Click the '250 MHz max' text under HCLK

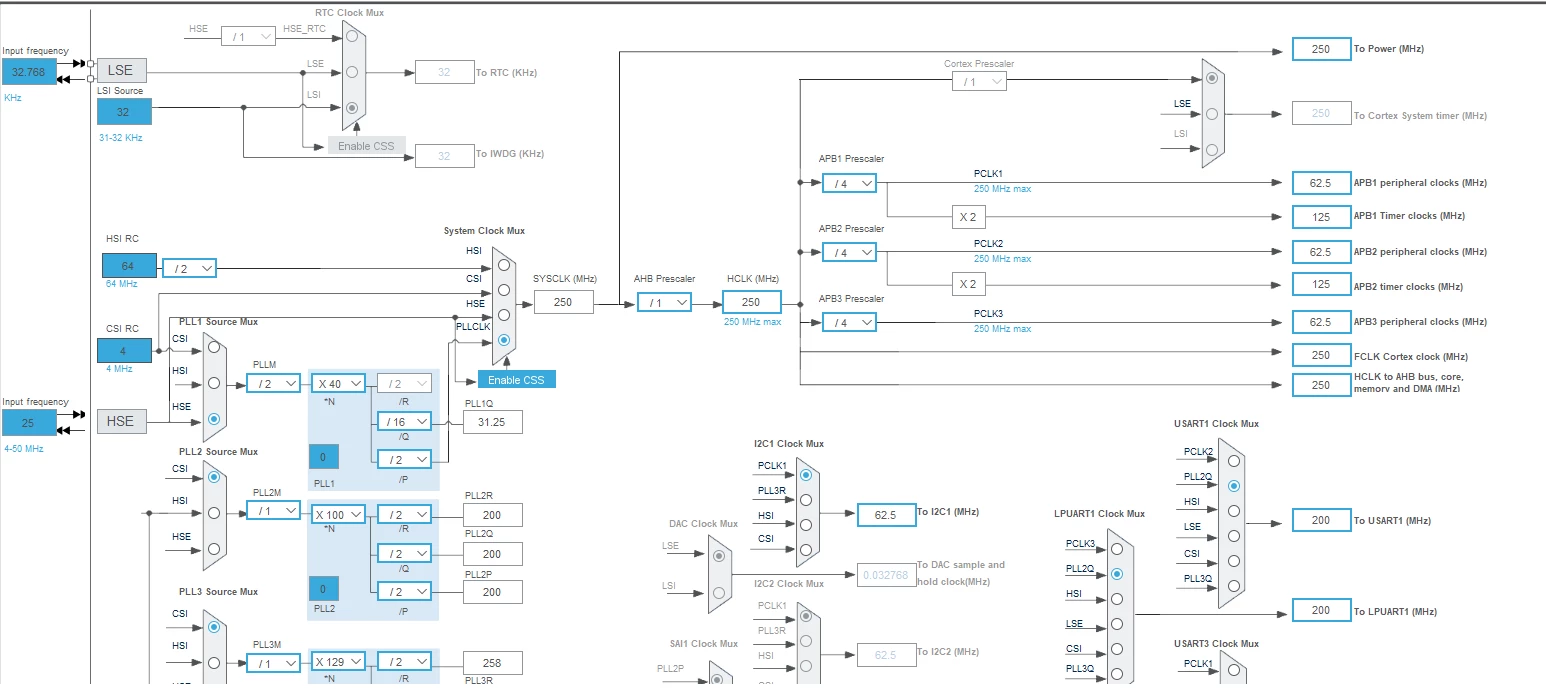coord(753,321)
